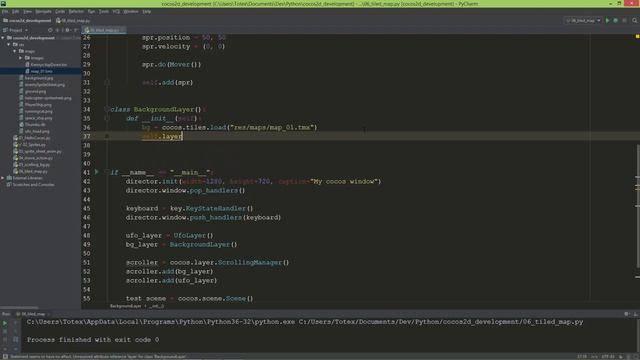Collapse the res folder in project tree
This screenshot has width=640, height=360.
tap(9, 44)
